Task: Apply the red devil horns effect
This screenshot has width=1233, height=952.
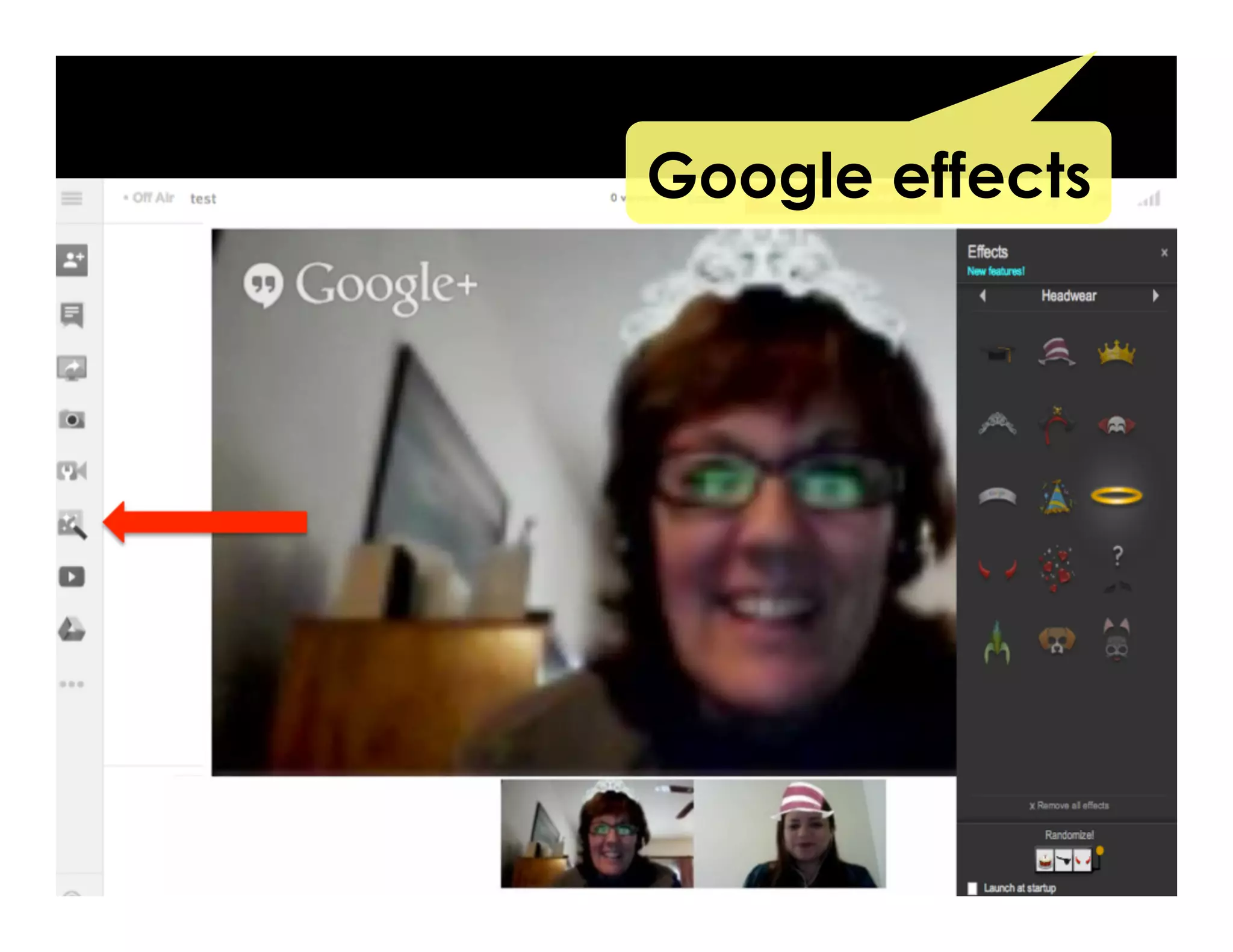Action: (998, 569)
